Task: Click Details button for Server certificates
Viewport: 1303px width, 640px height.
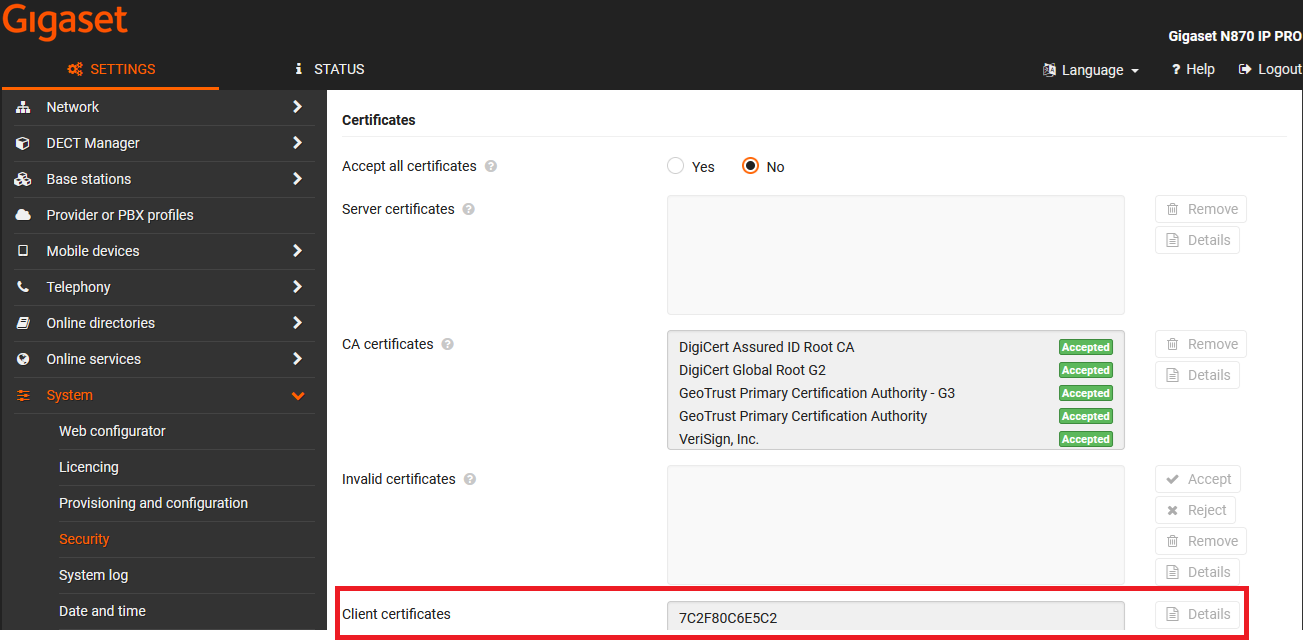Action: (x=1197, y=240)
